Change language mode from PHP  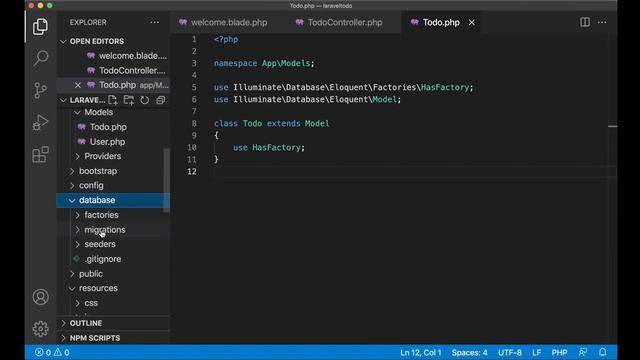coord(559,352)
